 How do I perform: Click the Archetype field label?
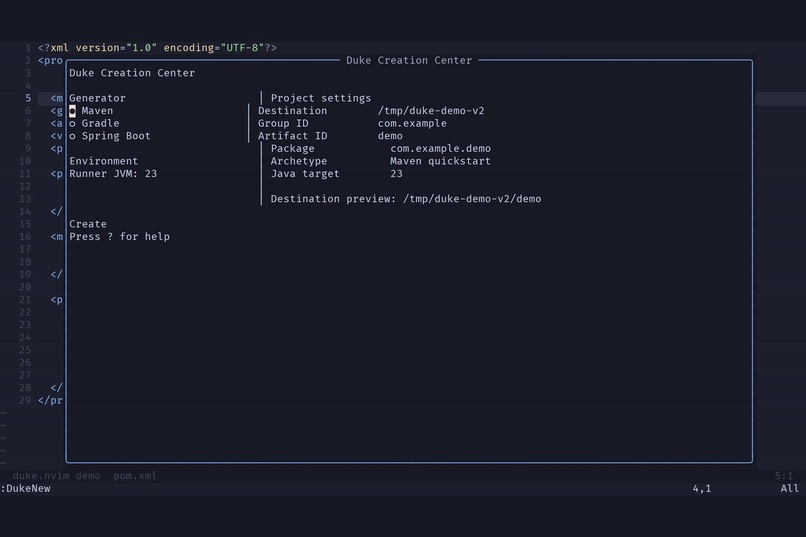[298, 161]
